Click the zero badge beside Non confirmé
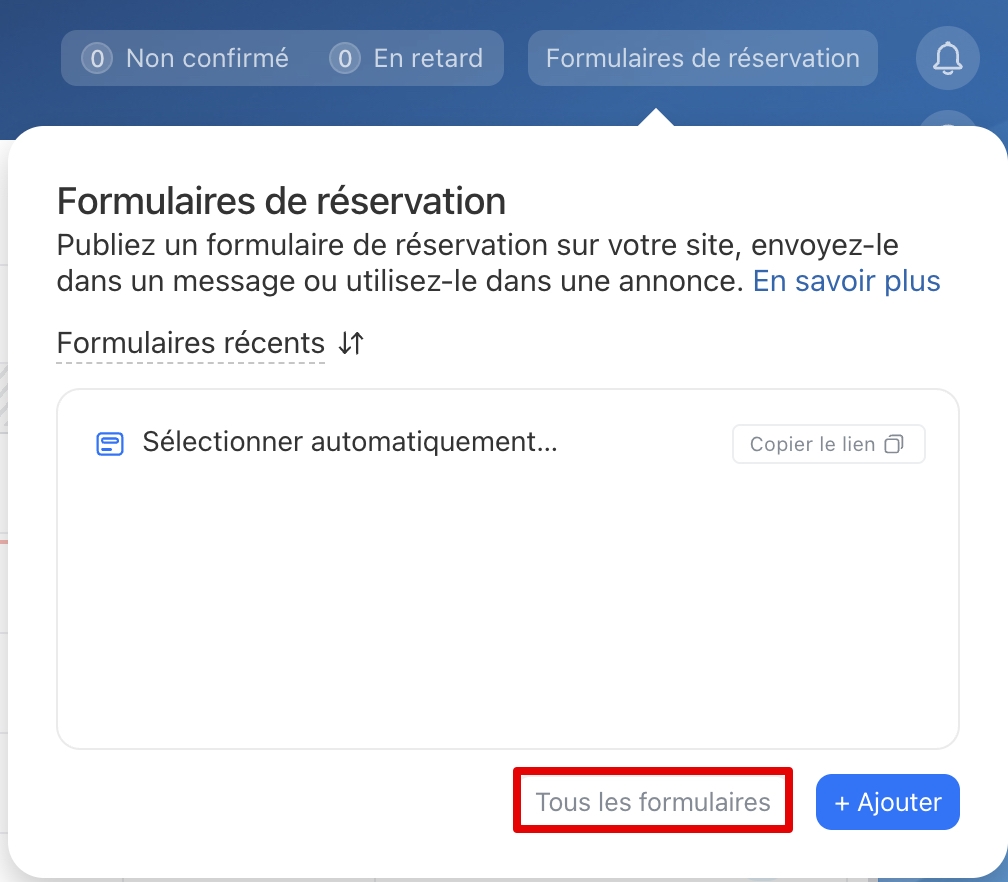1008x882 pixels. point(96,59)
